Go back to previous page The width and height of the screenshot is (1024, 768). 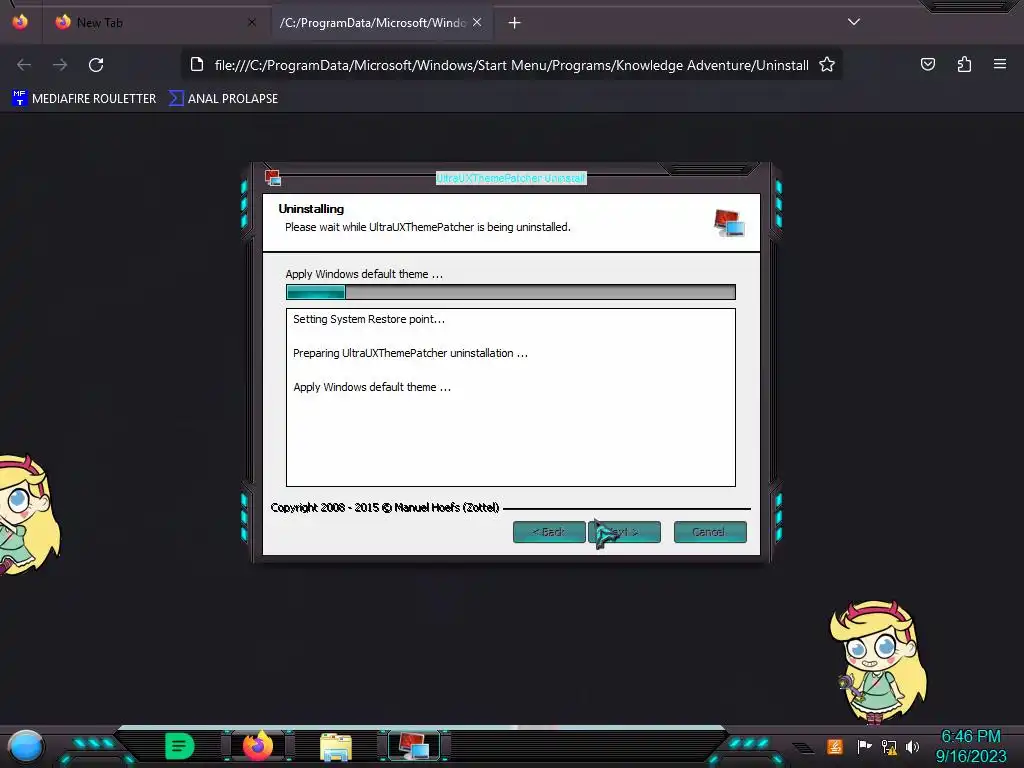24,65
